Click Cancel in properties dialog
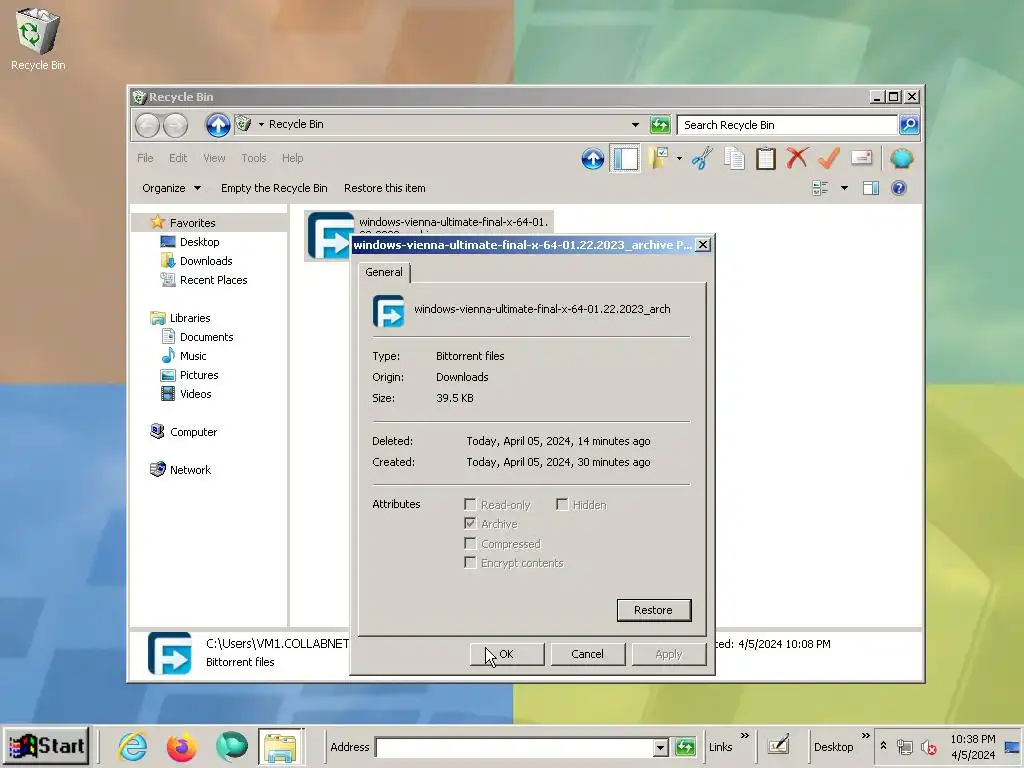 587,654
